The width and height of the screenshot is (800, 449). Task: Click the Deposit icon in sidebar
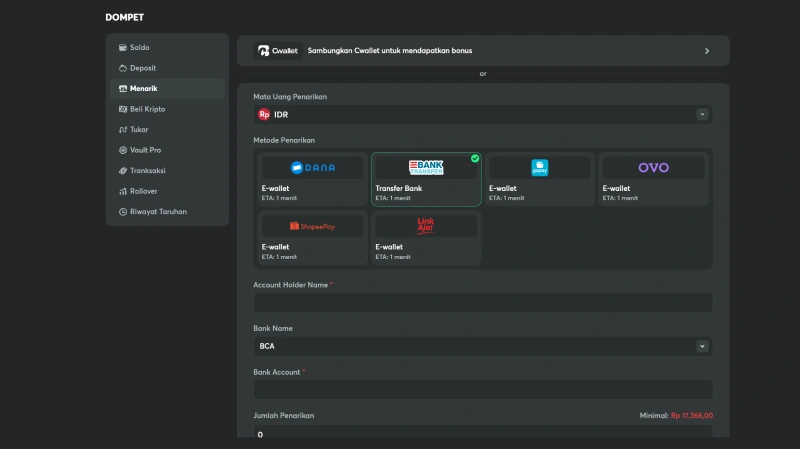(x=122, y=68)
